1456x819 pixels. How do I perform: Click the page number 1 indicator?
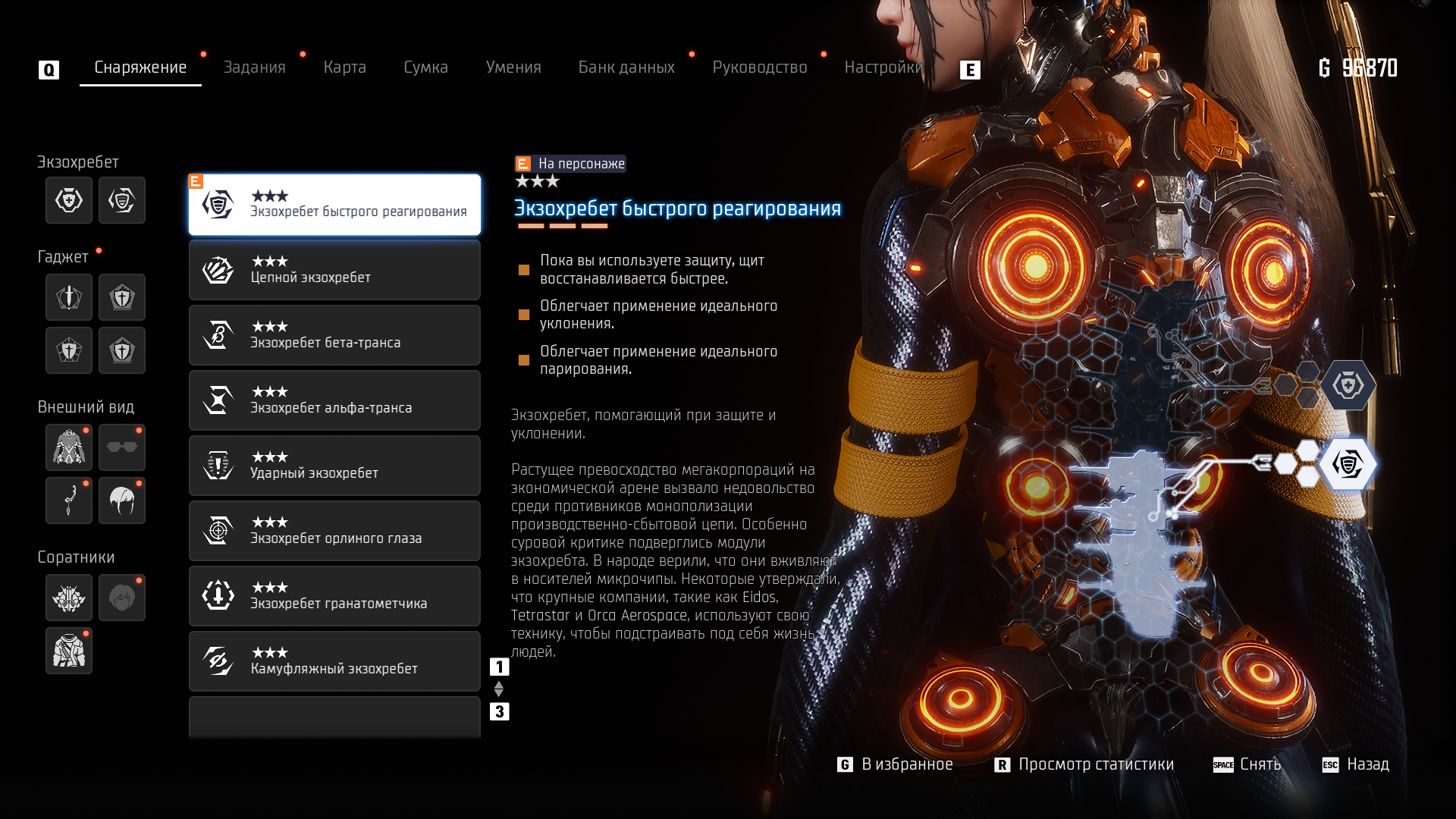click(x=499, y=667)
